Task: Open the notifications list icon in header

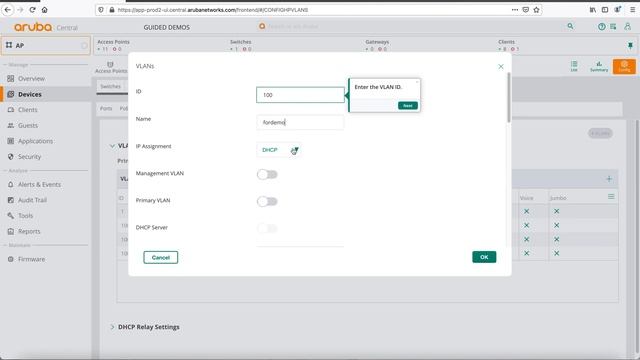Action: (613, 27)
